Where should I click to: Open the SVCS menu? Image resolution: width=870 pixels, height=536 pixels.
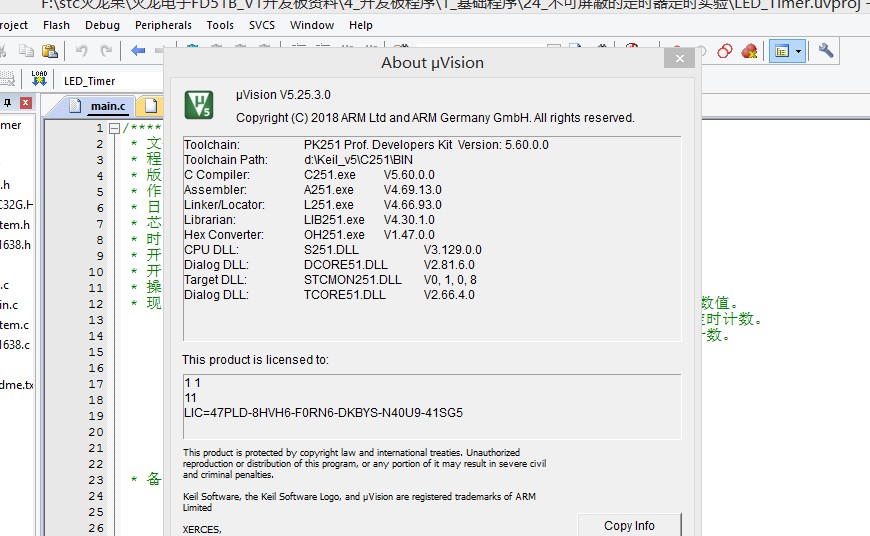(x=262, y=25)
